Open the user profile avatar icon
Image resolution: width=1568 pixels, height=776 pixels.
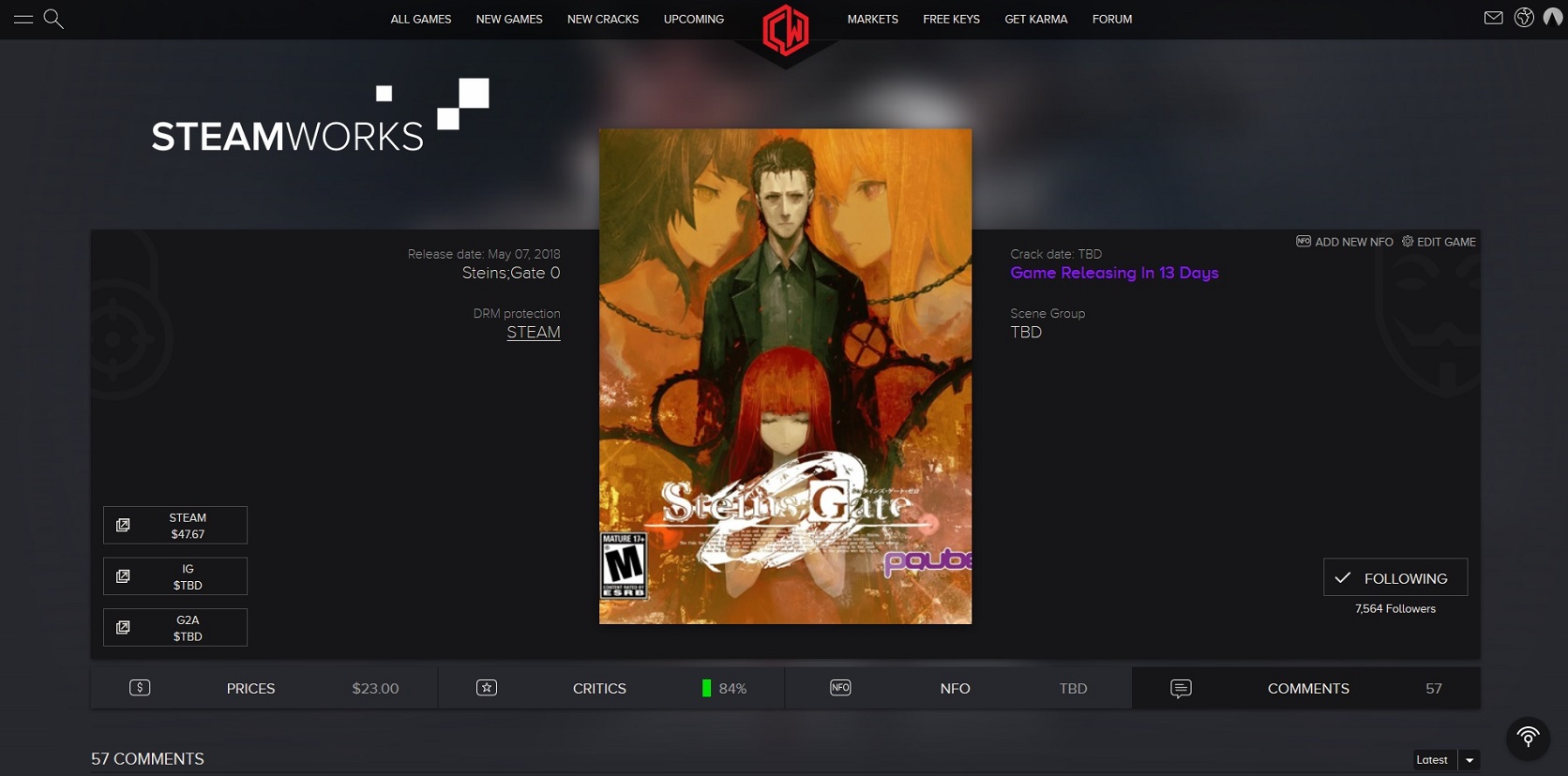click(x=1554, y=18)
